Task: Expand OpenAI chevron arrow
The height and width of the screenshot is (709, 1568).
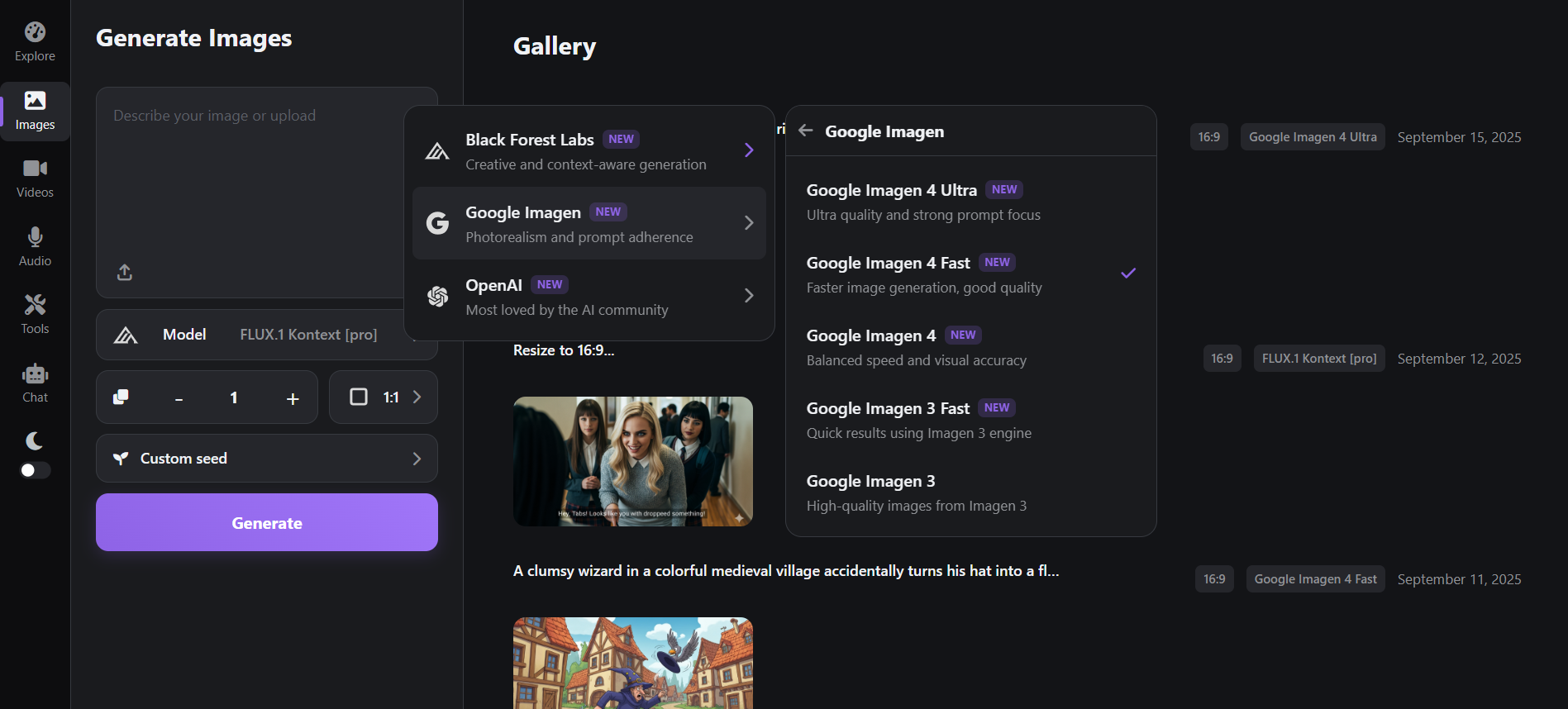Action: (749, 296)
